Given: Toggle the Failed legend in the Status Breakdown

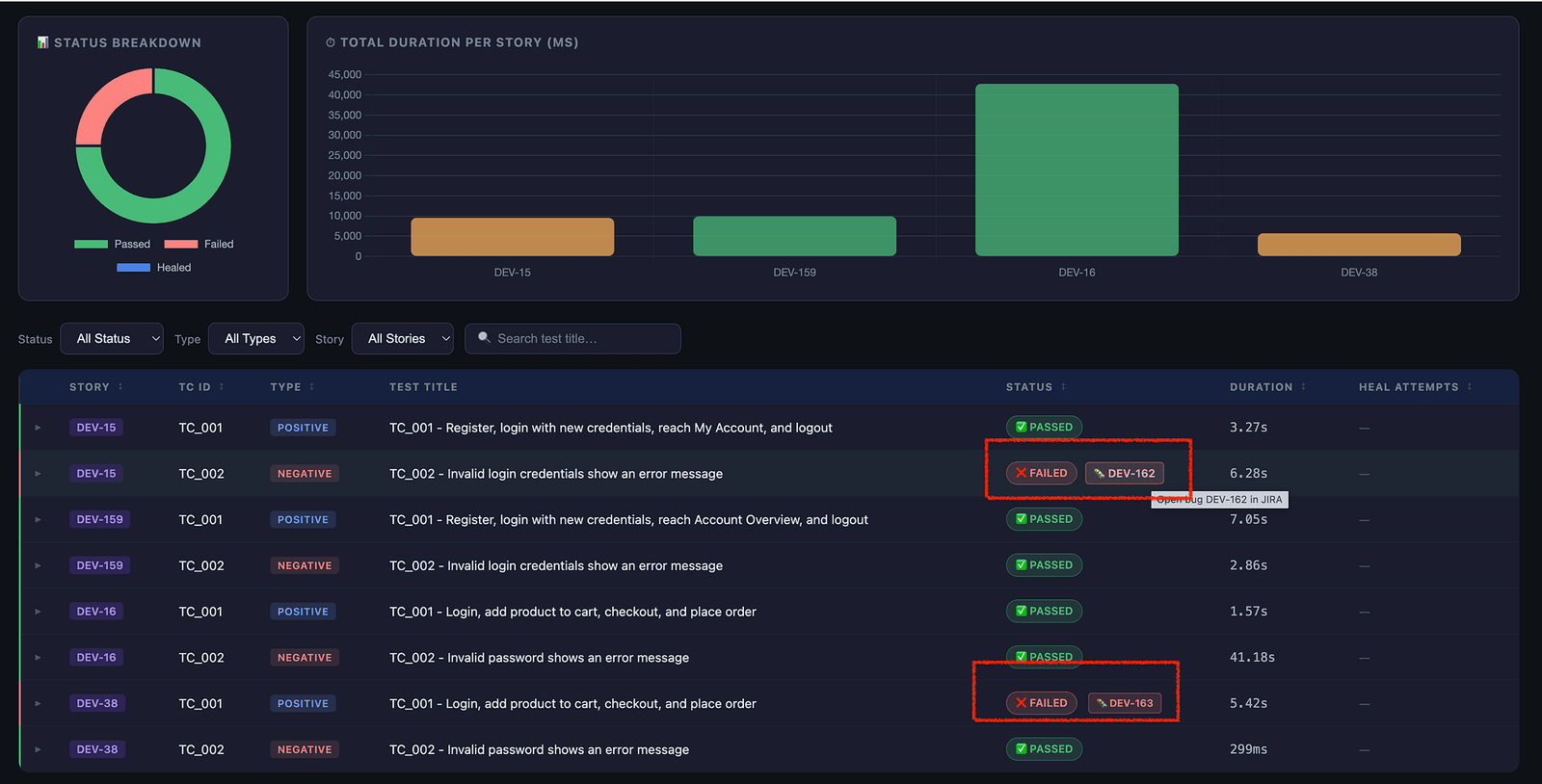Looking at the screenshot, I should (199, 244).
